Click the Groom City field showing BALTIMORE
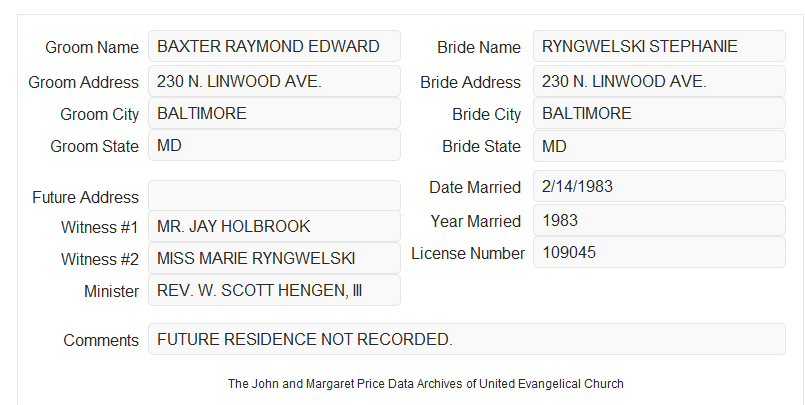 tap(274, 113)
